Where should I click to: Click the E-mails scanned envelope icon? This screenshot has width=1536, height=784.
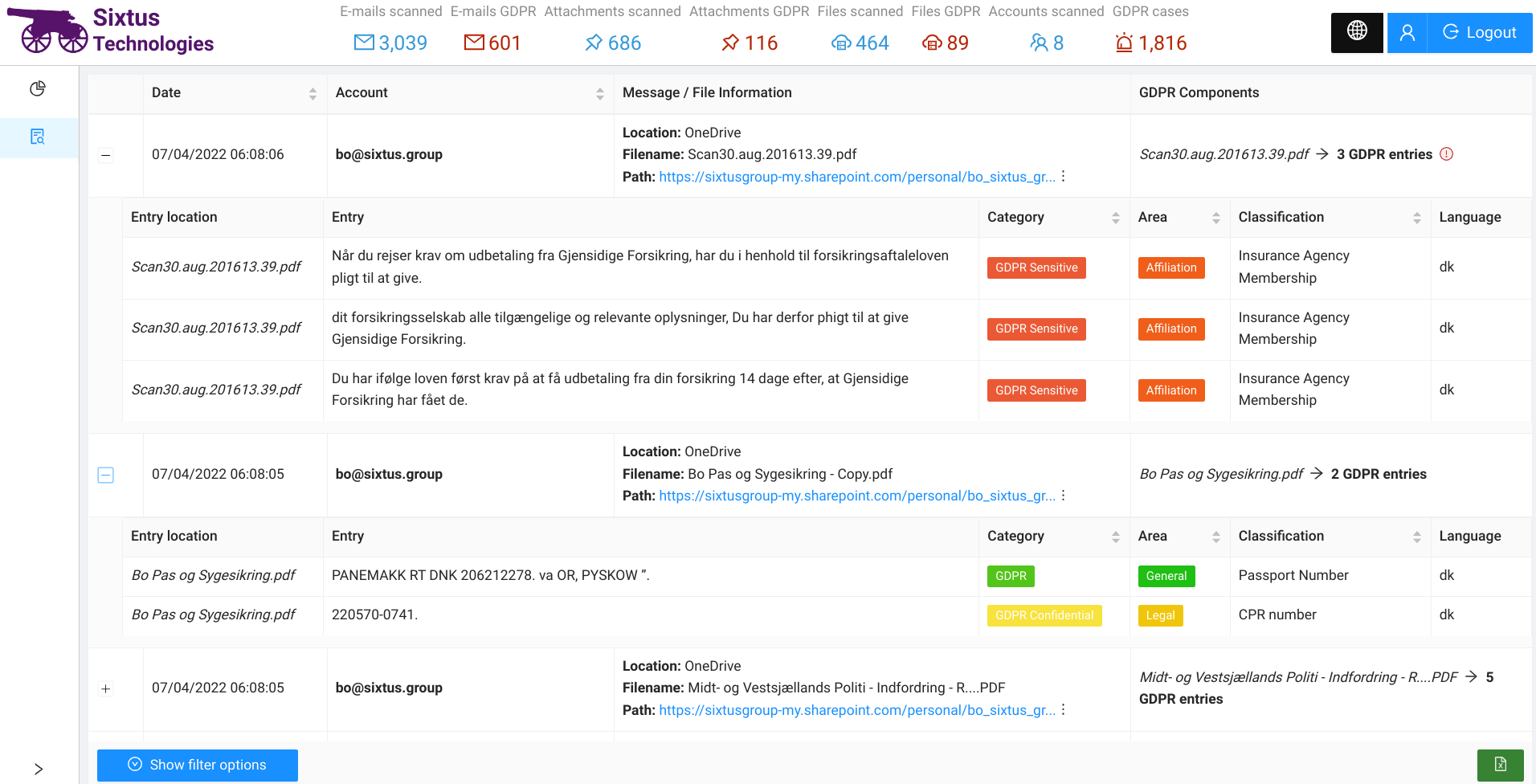coord(364,43)
